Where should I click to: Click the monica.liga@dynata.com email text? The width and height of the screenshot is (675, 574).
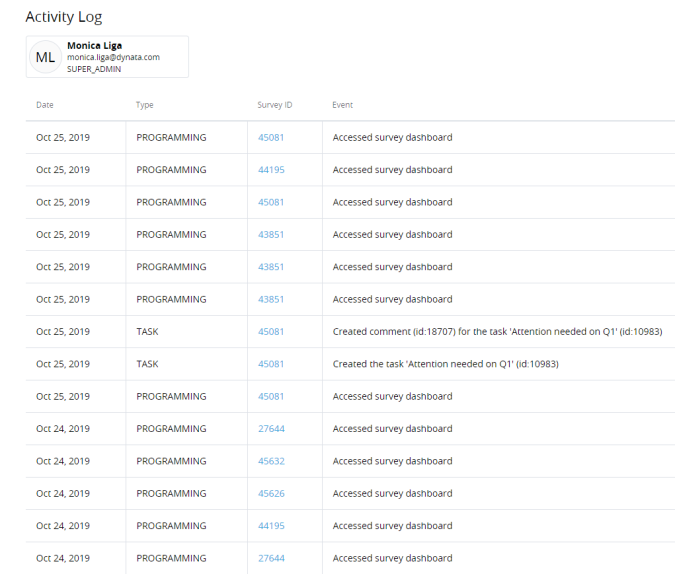pos(113,57)
